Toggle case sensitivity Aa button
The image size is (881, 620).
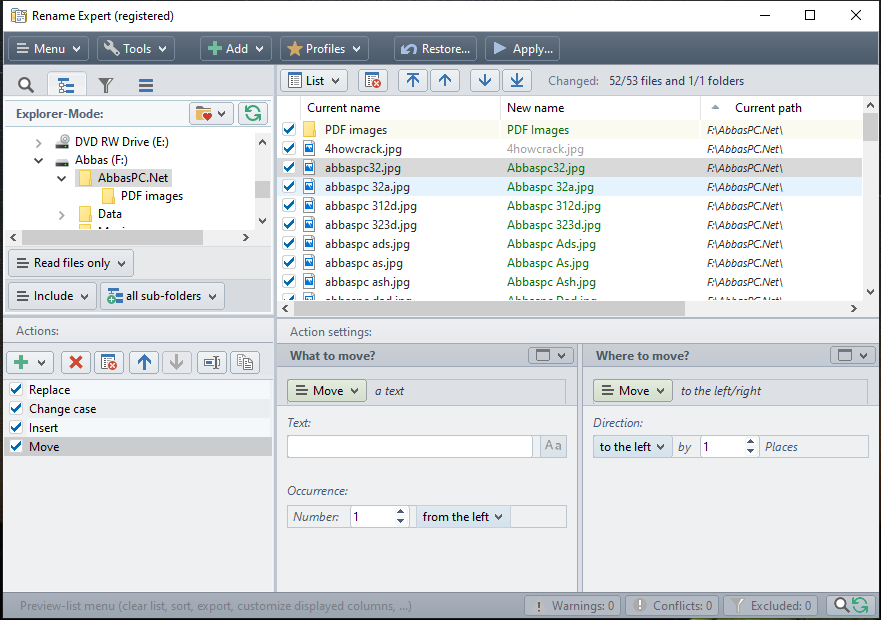click(x=553, y=446)
